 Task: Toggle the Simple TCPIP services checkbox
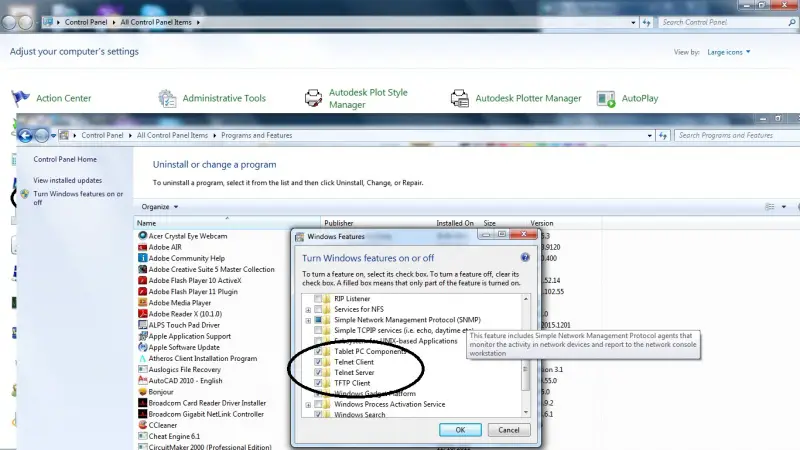tap(318, 330)
